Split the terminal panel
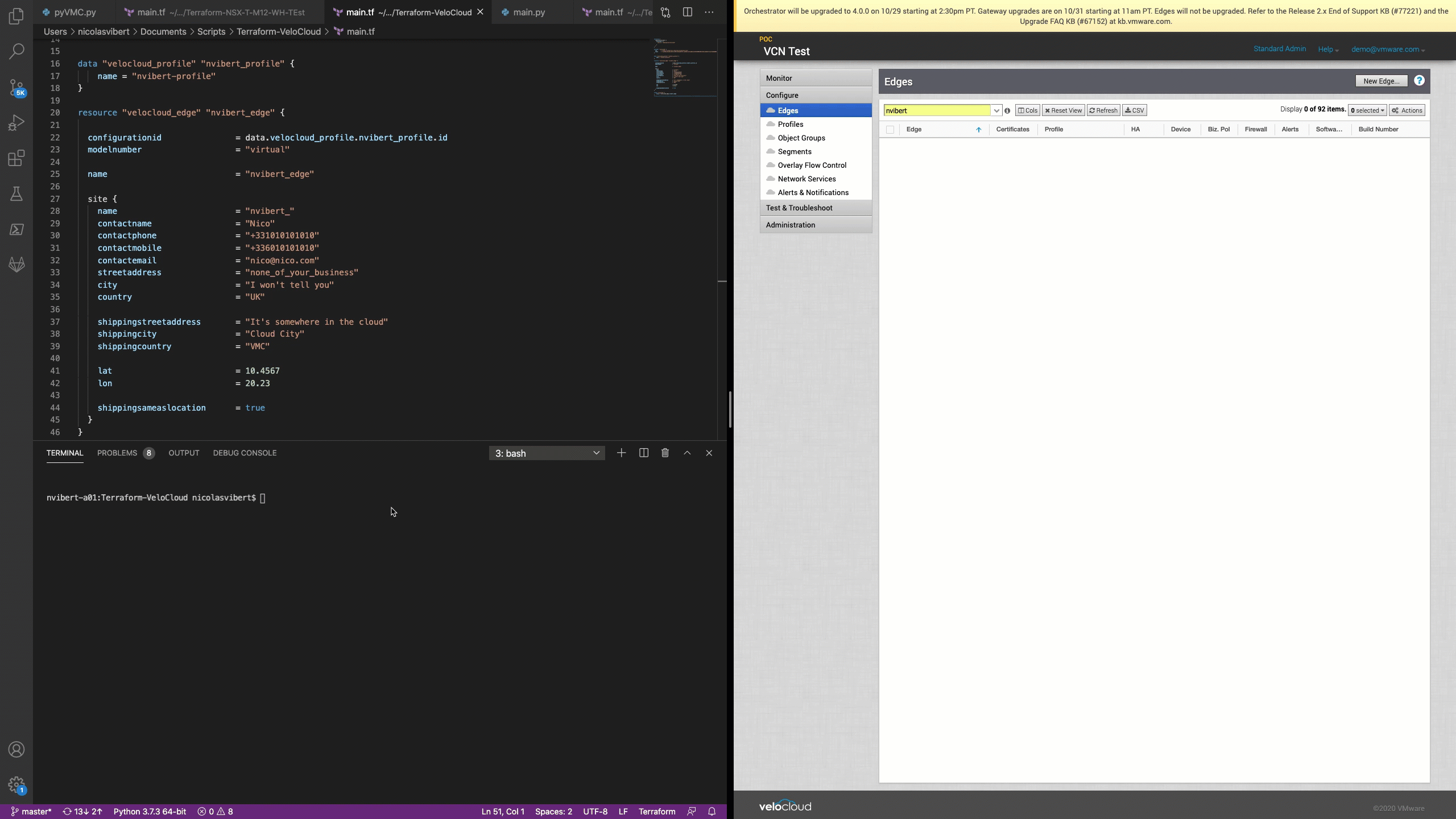 pyautogui.click(x=643, y=453)
